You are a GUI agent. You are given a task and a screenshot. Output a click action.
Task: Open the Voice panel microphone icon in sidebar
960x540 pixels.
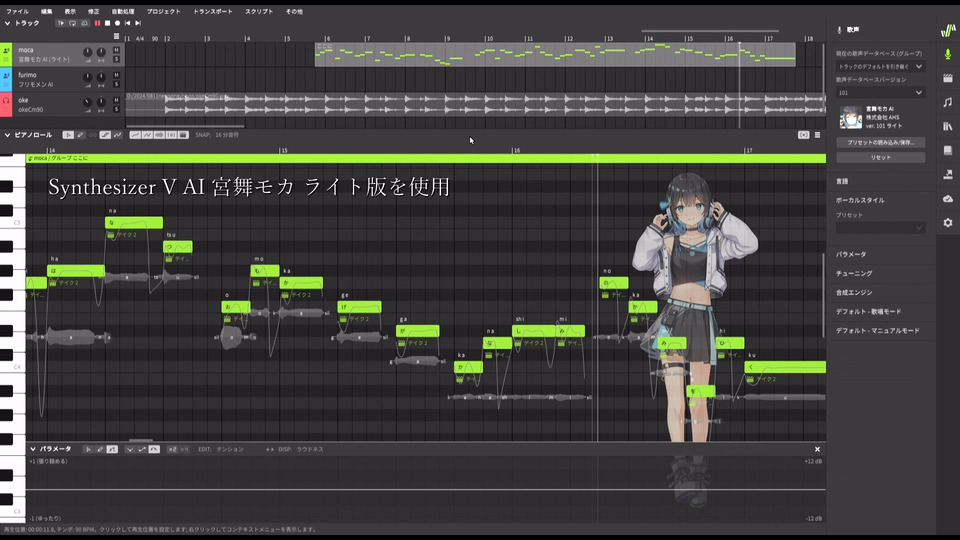tap(948, 54)
